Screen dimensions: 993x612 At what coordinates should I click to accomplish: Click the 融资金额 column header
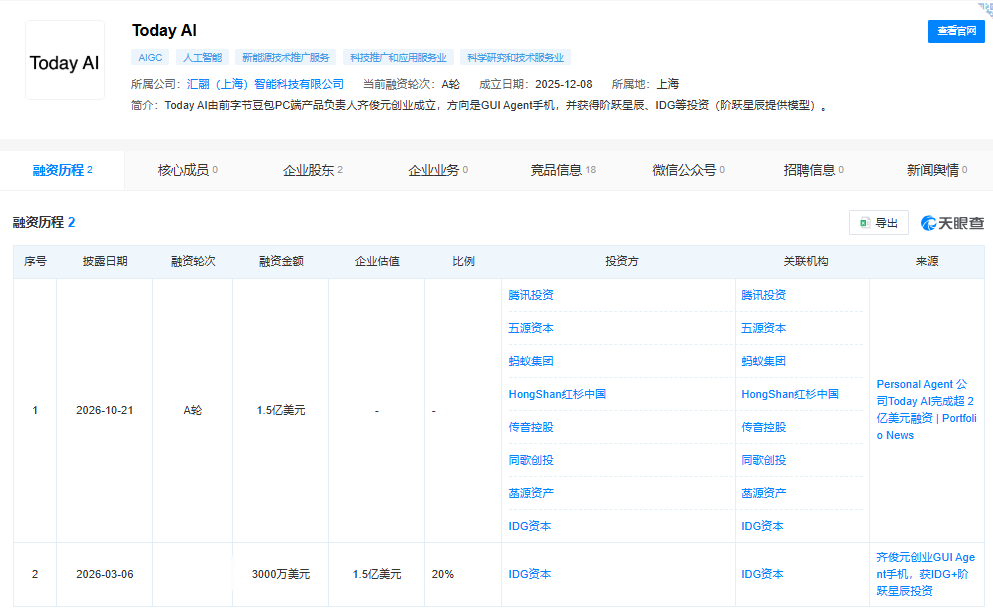(281, 261)
